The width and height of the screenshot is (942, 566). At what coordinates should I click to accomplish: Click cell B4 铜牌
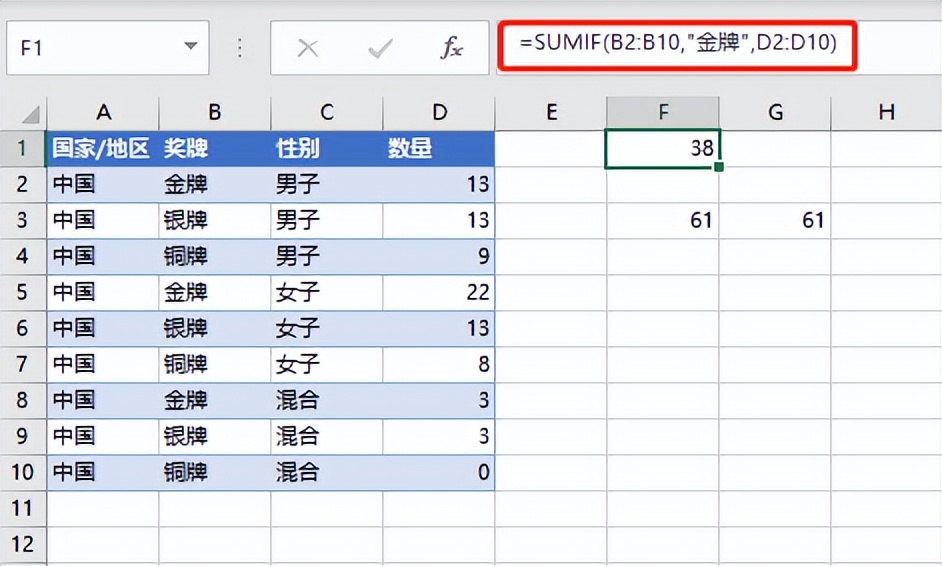[215, 257]
